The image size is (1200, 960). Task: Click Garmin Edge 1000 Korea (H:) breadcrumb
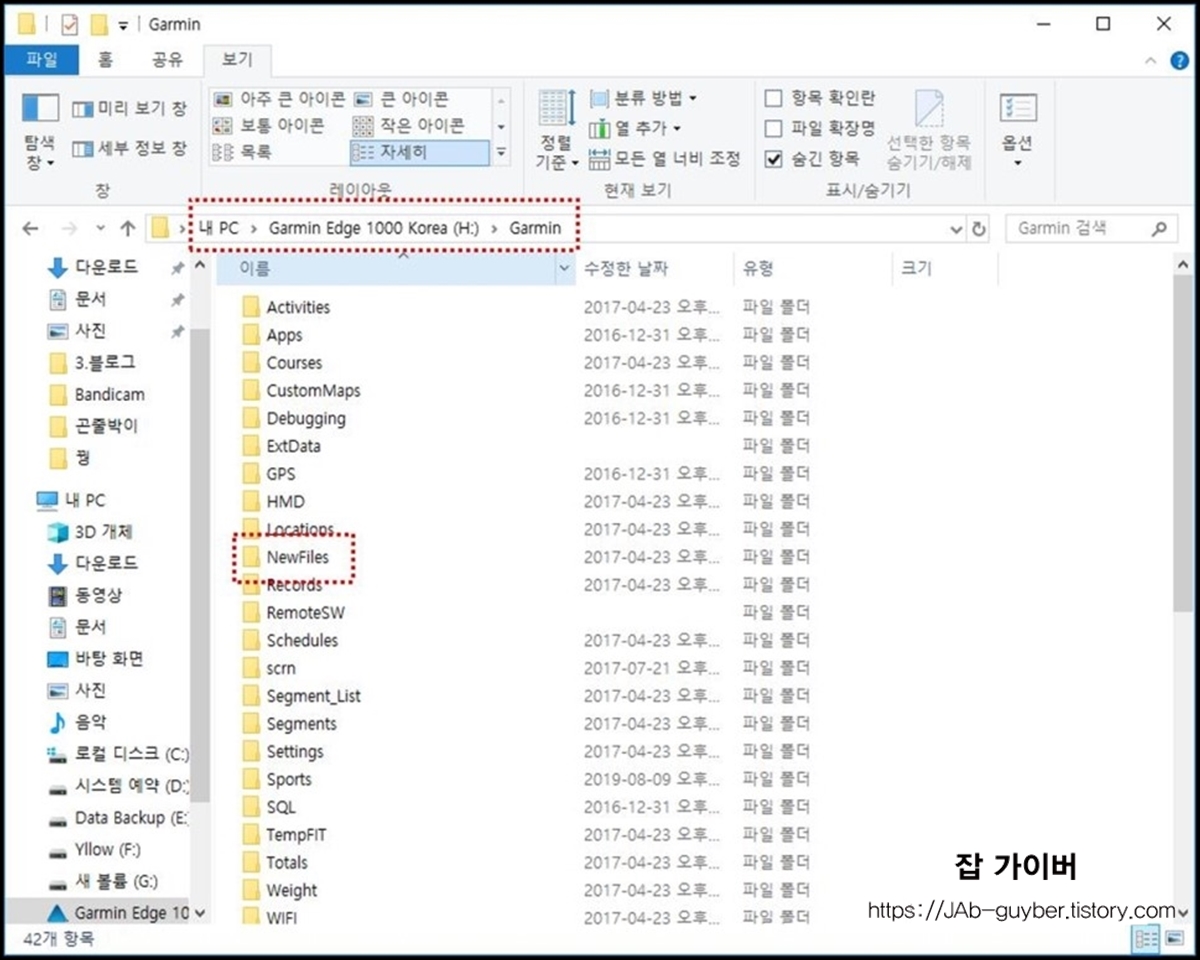[x=373, y=228]
